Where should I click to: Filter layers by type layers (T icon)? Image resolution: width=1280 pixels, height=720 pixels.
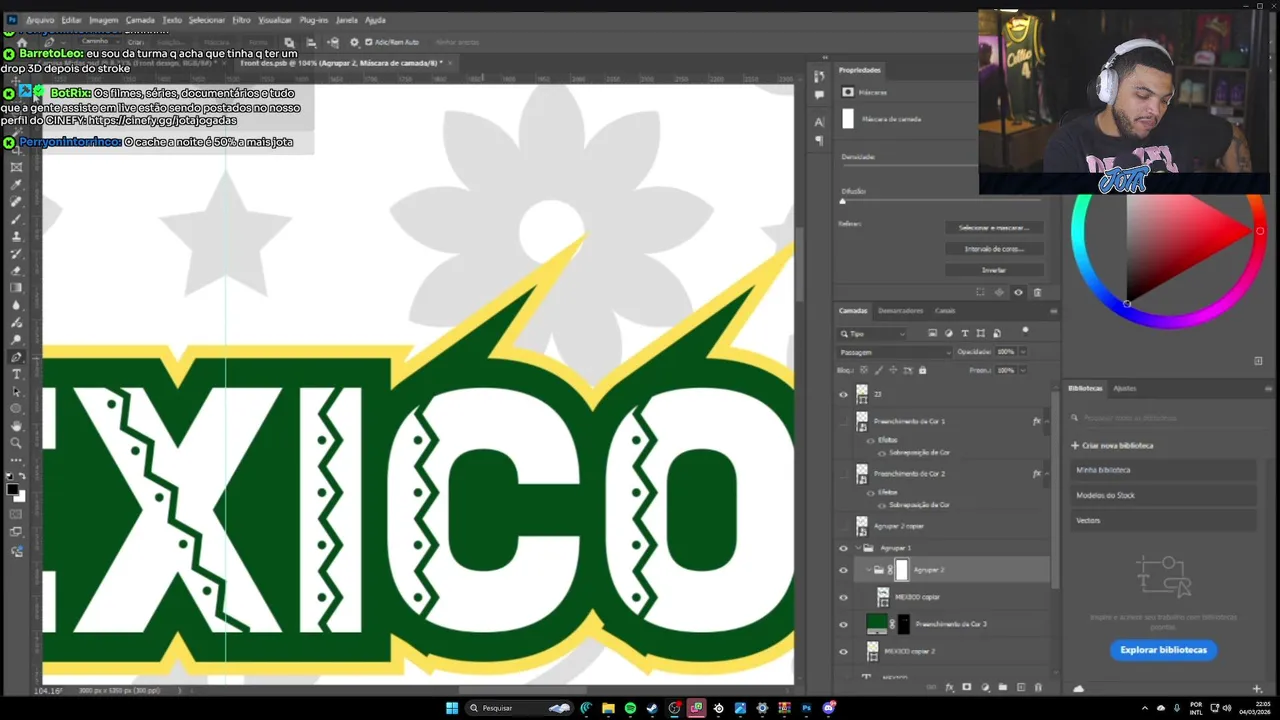pos(965,333)
